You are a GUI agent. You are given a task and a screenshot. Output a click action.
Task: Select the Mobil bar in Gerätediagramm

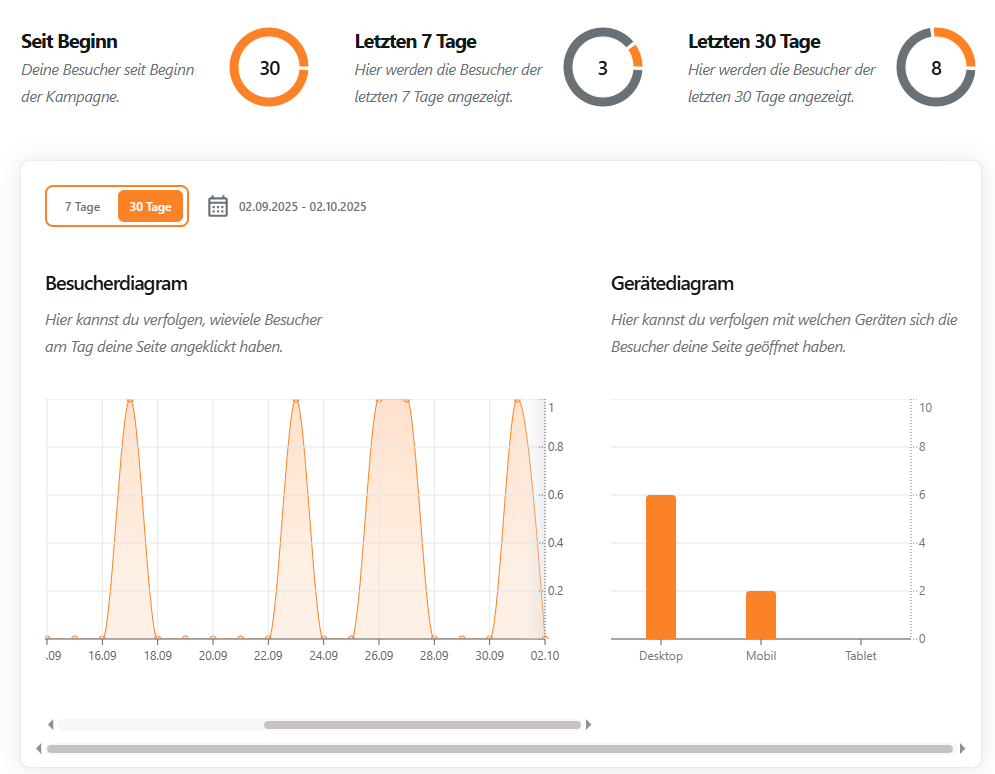tap(761, 615)
